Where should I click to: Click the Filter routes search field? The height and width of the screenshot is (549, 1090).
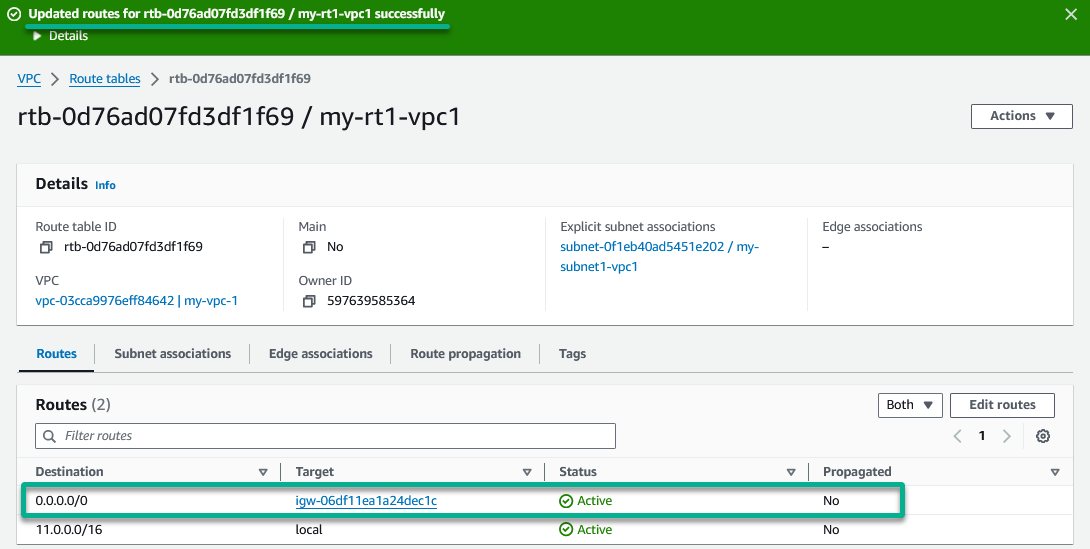(325, 436)
